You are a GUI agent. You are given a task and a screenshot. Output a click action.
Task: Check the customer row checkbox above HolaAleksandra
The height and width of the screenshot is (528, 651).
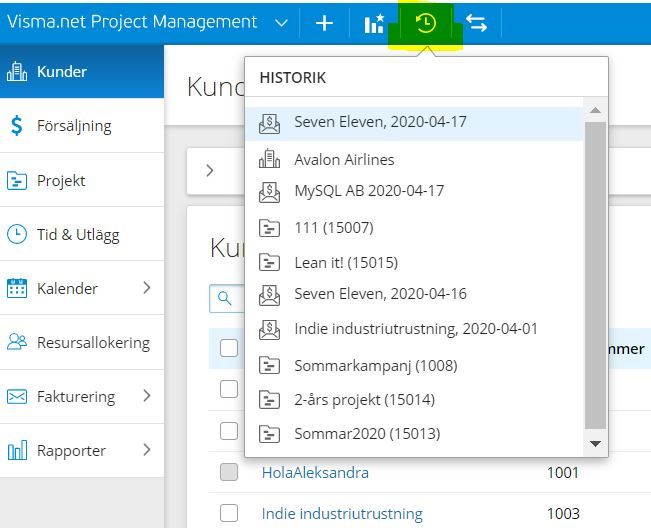(x=229, y=431)
